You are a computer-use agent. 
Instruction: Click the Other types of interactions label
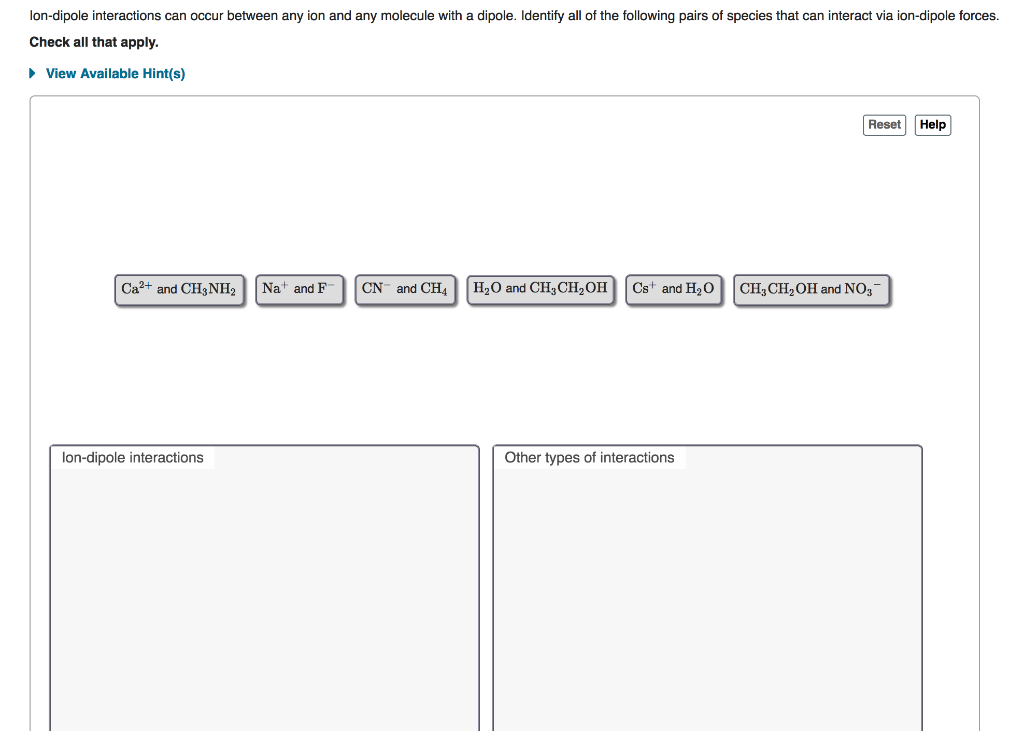tap(588, 457)
